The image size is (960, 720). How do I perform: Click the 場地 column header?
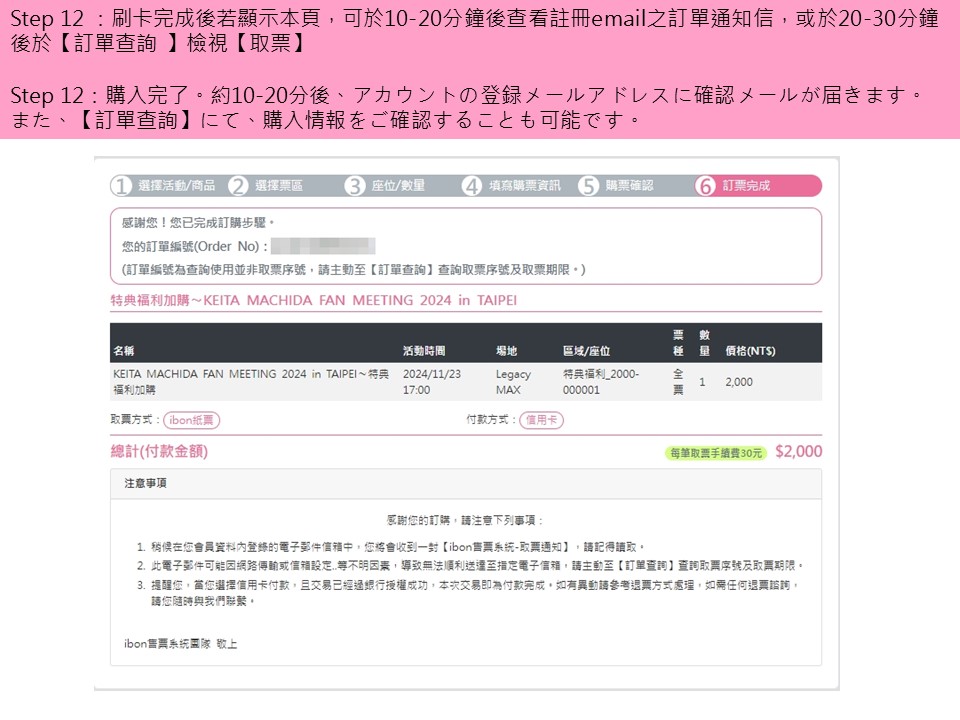point(507,351)
